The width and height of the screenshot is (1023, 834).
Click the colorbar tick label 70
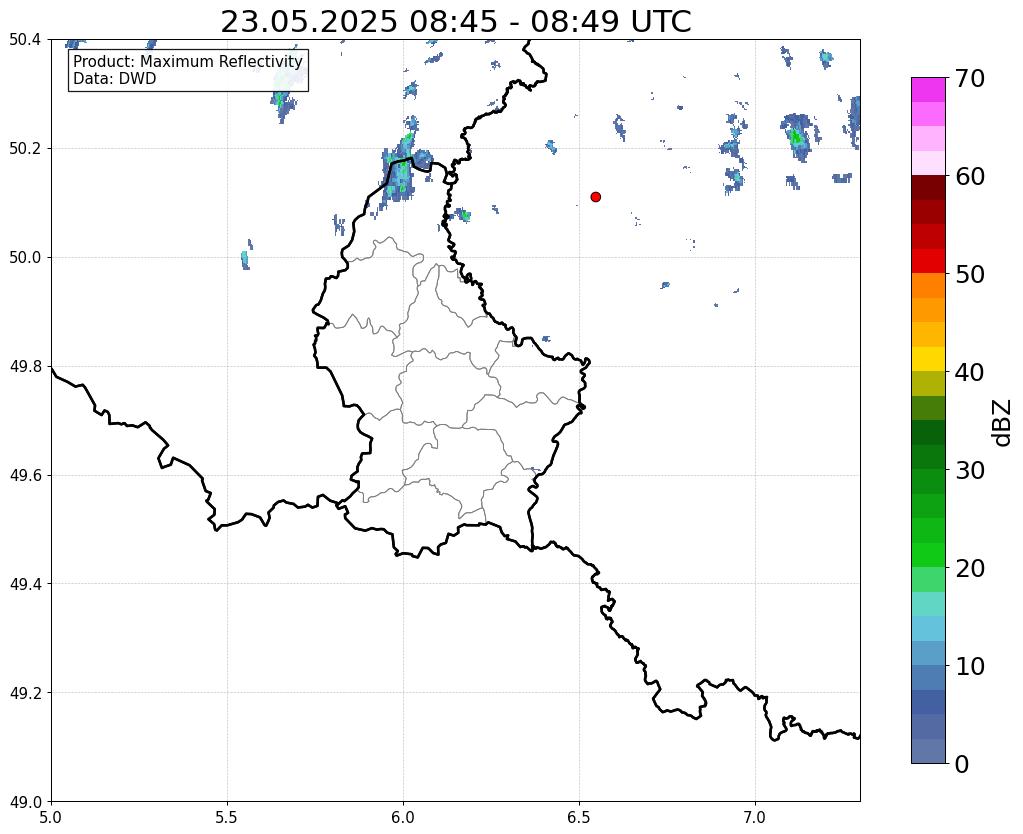(970, 78)
